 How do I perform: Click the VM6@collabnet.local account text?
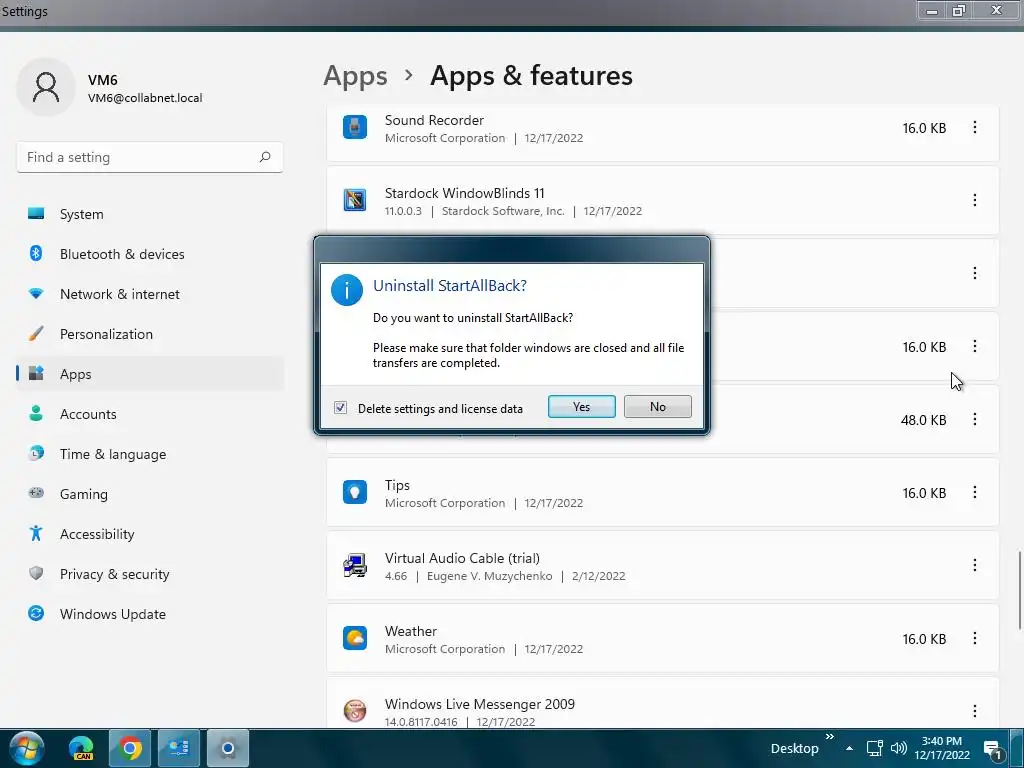click(145, 98)
